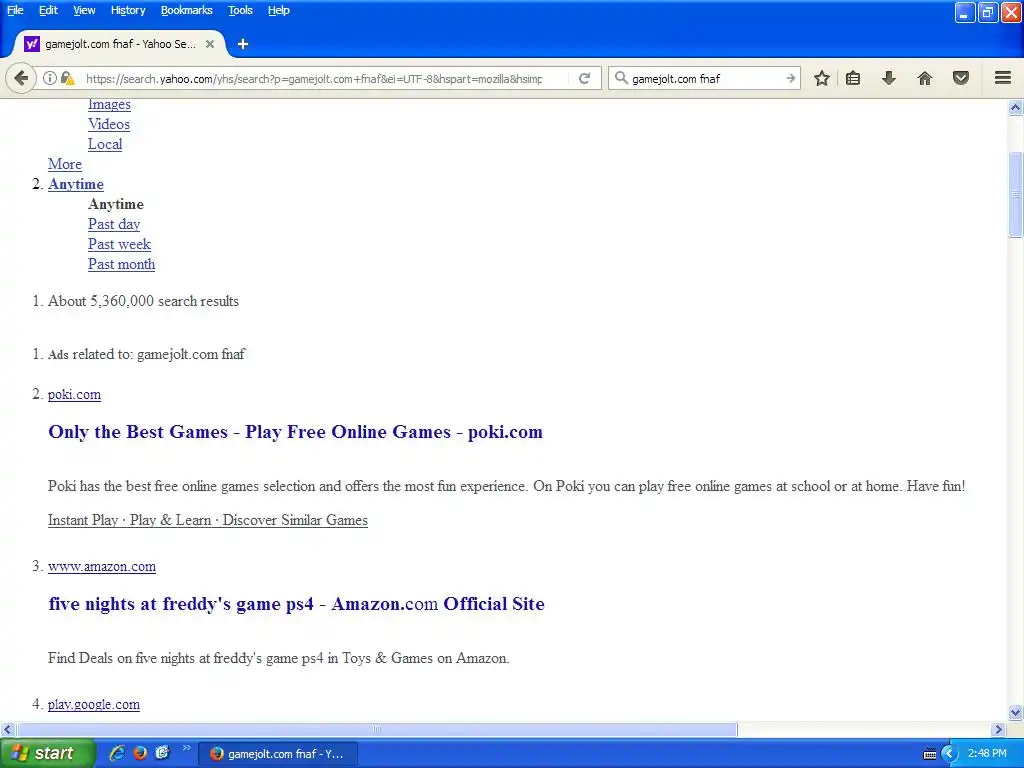Expand the quick launch overflow chevron
This screenshot has height=768, width=1024.
coord(186,748)
